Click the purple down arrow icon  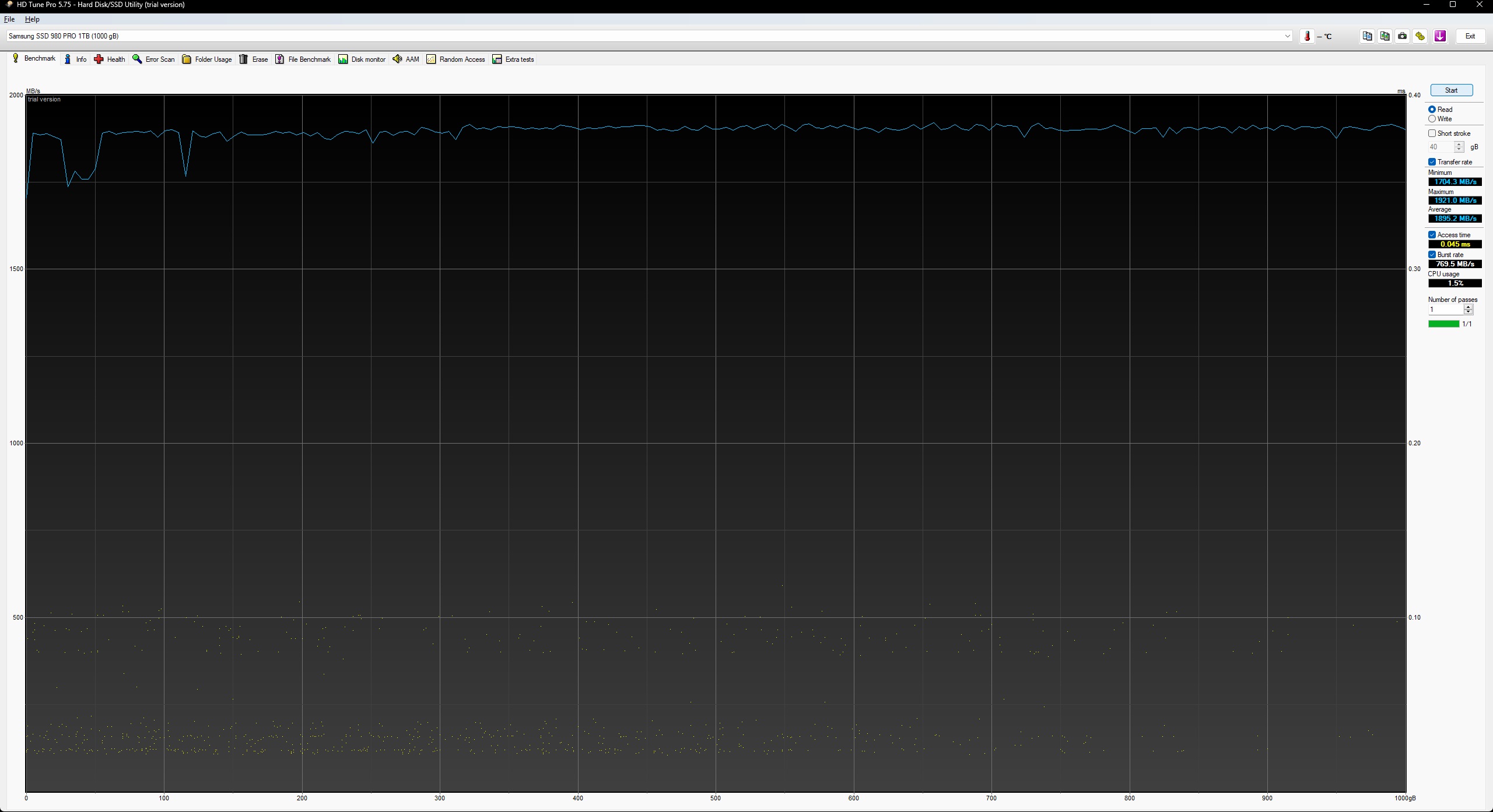1440,36
